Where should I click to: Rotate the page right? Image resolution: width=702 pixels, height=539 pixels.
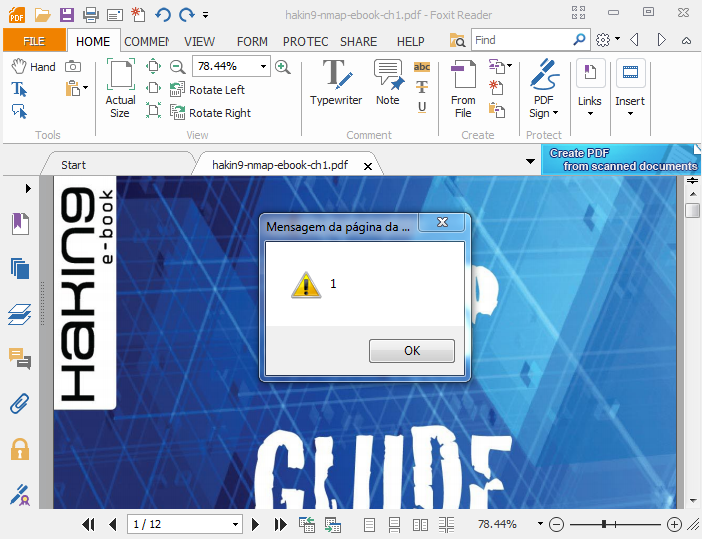click(210, 112)
